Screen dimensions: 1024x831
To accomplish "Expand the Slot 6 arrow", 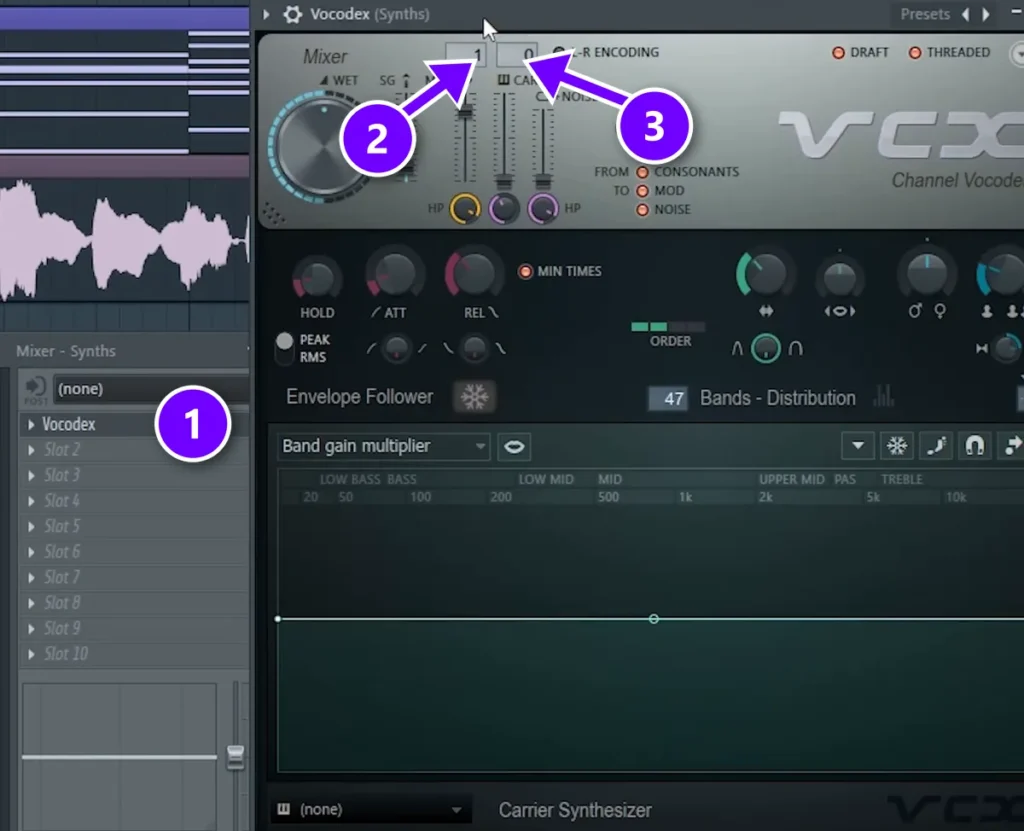I will click(31, 552).
